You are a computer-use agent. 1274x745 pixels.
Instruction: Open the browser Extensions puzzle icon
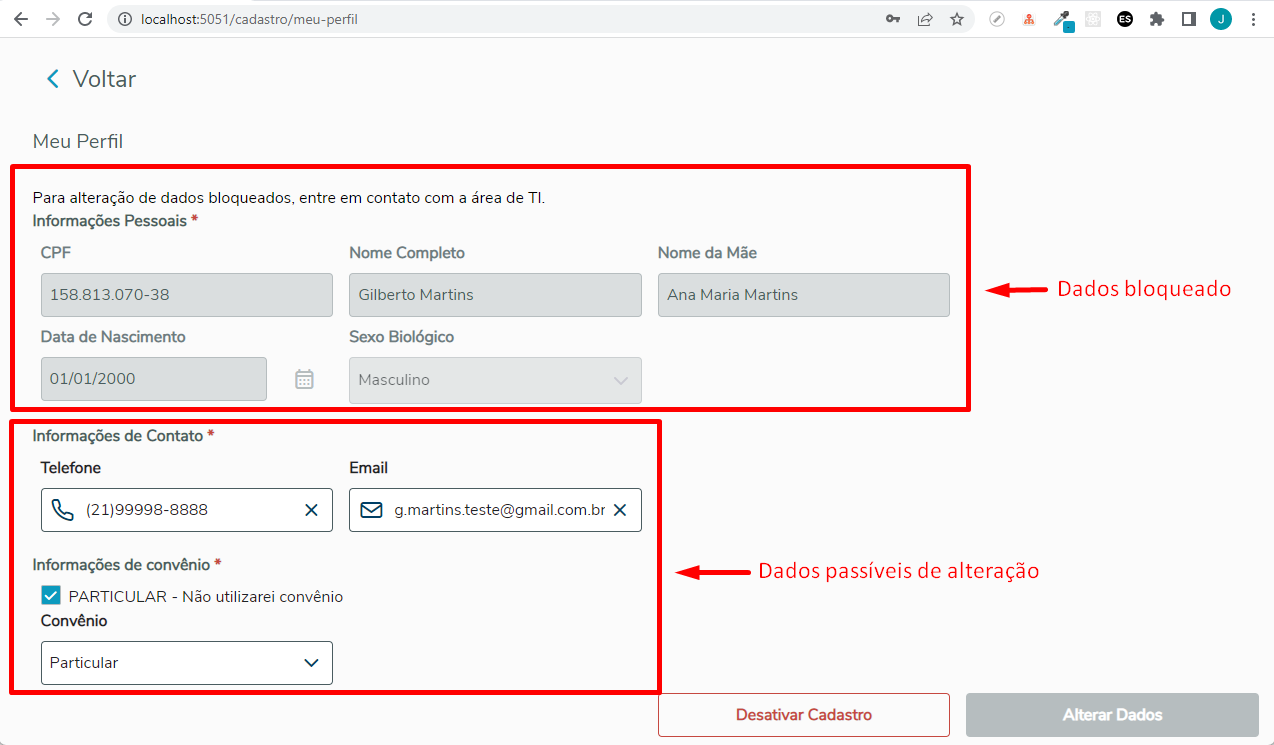point(1157,19)
